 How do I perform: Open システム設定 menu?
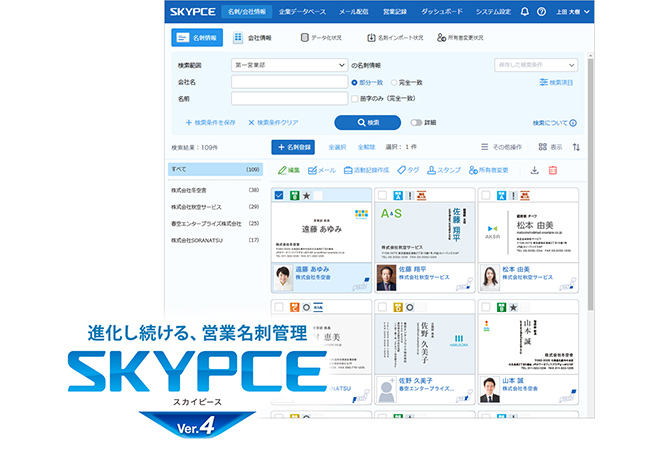click(493, 12)
